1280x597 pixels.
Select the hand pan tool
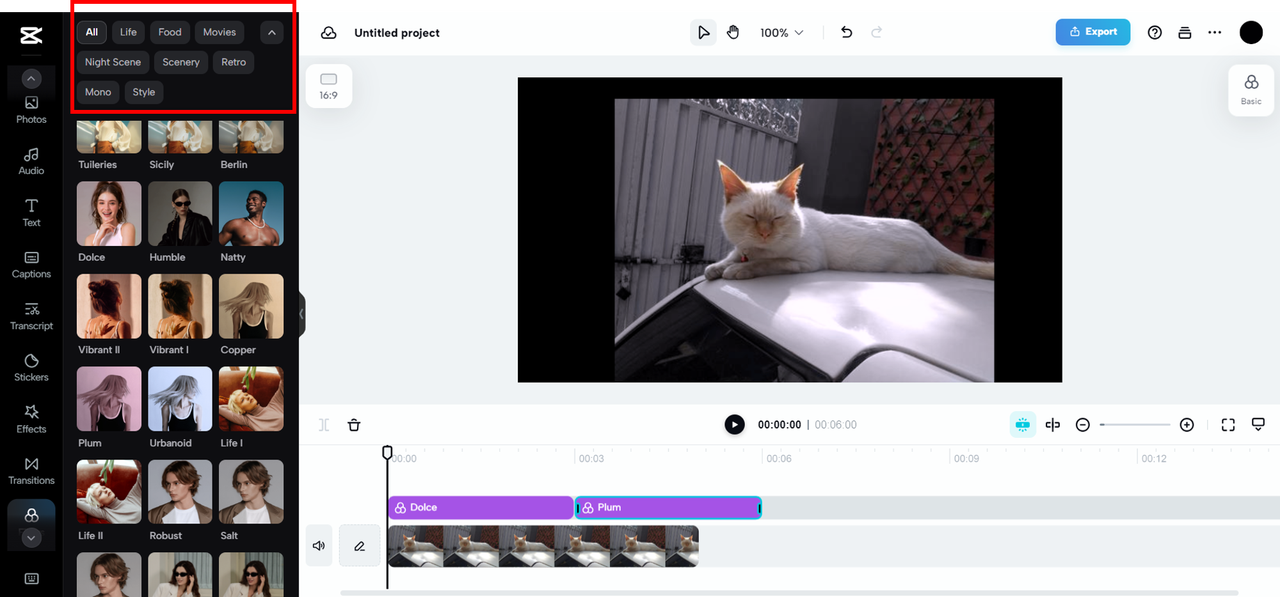pyautogui.click(x=733, y=33)
